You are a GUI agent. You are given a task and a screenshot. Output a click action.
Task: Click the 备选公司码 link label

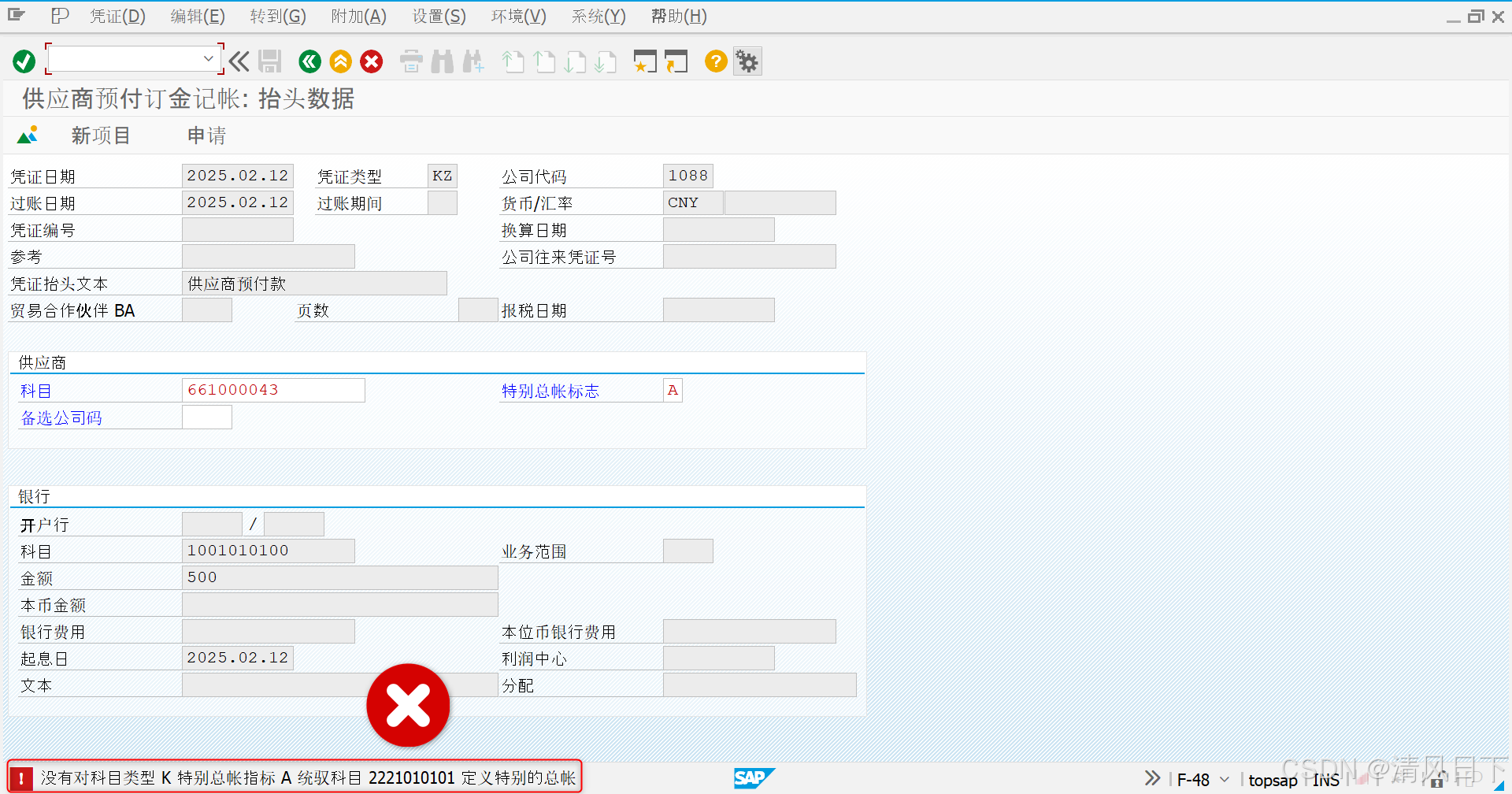coord(61,417)
